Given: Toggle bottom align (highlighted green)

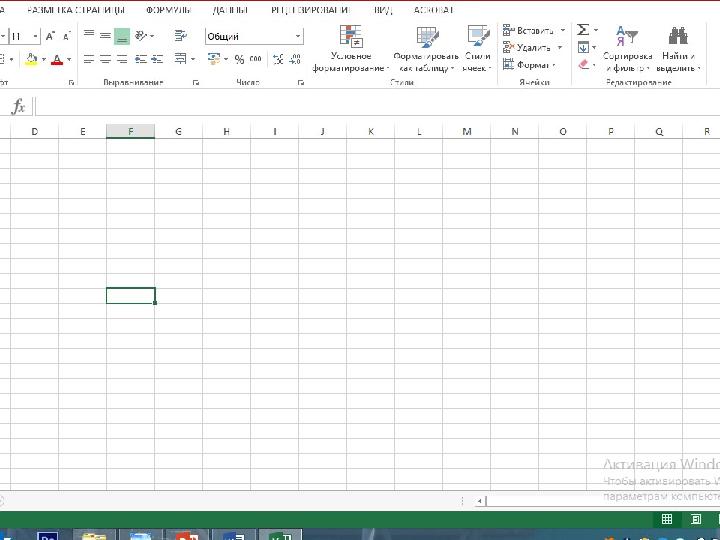Looking at the screenshot, I should tap(122, 36).
